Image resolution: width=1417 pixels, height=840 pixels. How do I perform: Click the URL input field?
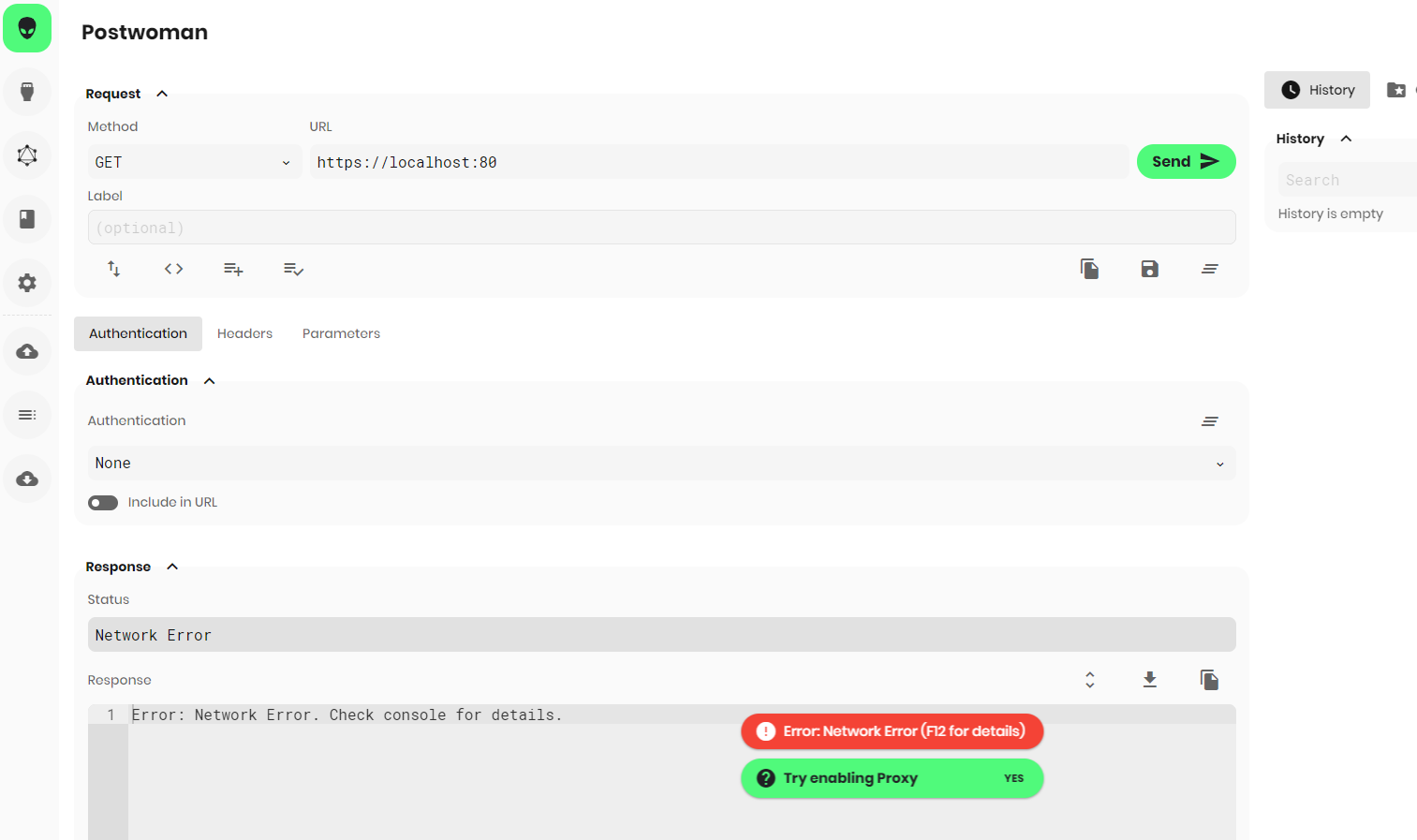pyautogui.click(x=719, y=162)
